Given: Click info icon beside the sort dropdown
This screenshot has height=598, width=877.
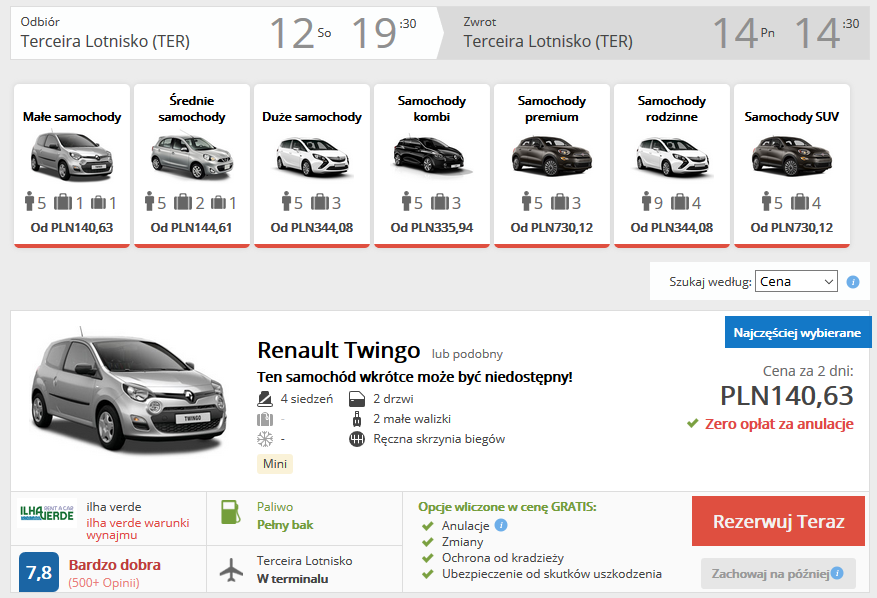Looking at the screenshot, I should (853, 282).
